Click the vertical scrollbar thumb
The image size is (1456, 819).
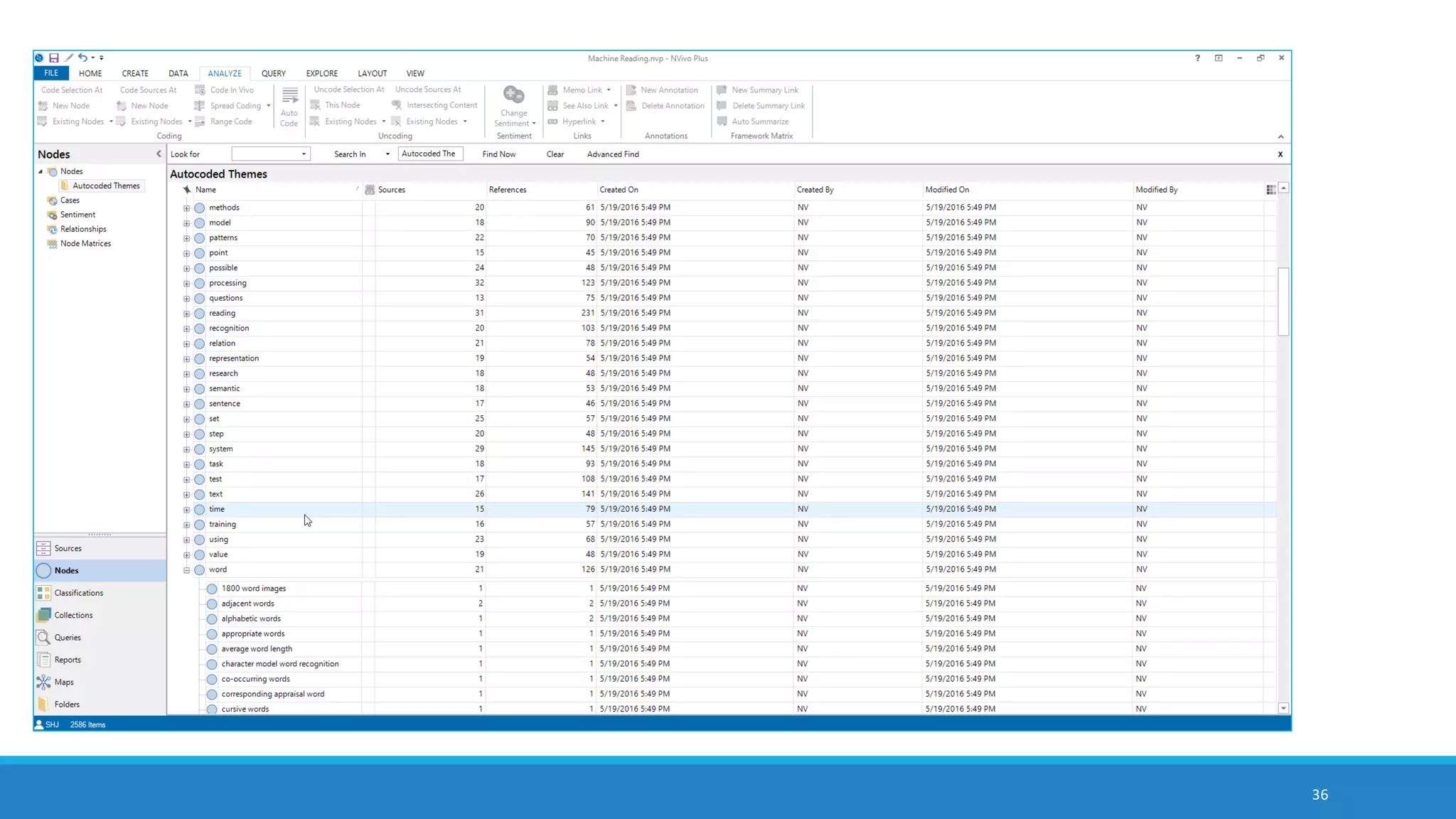coord(1283,301)
